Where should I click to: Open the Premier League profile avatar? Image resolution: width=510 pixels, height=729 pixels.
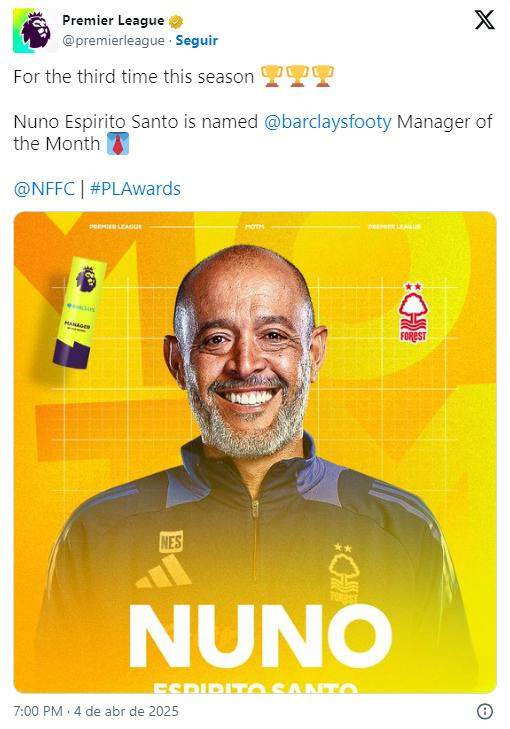(35, 31)
